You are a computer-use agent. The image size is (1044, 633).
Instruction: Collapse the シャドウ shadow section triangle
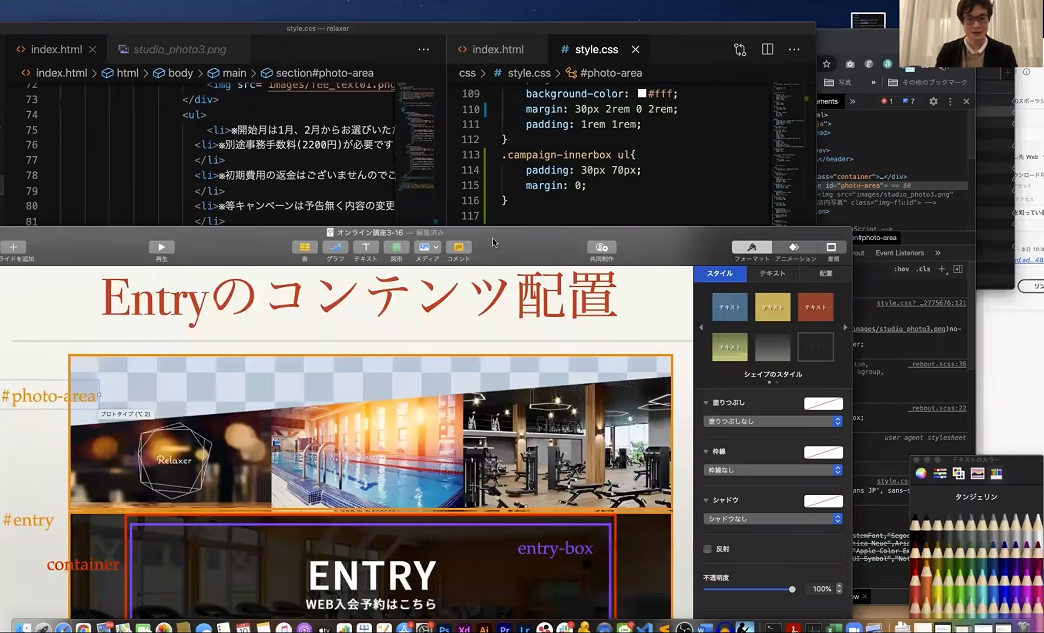pos(705,500)
